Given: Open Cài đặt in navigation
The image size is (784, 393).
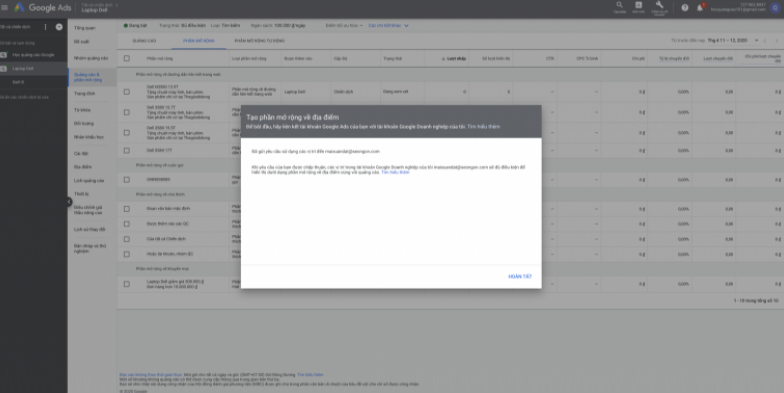Looking at the screenshot, I should coord(81,154).
